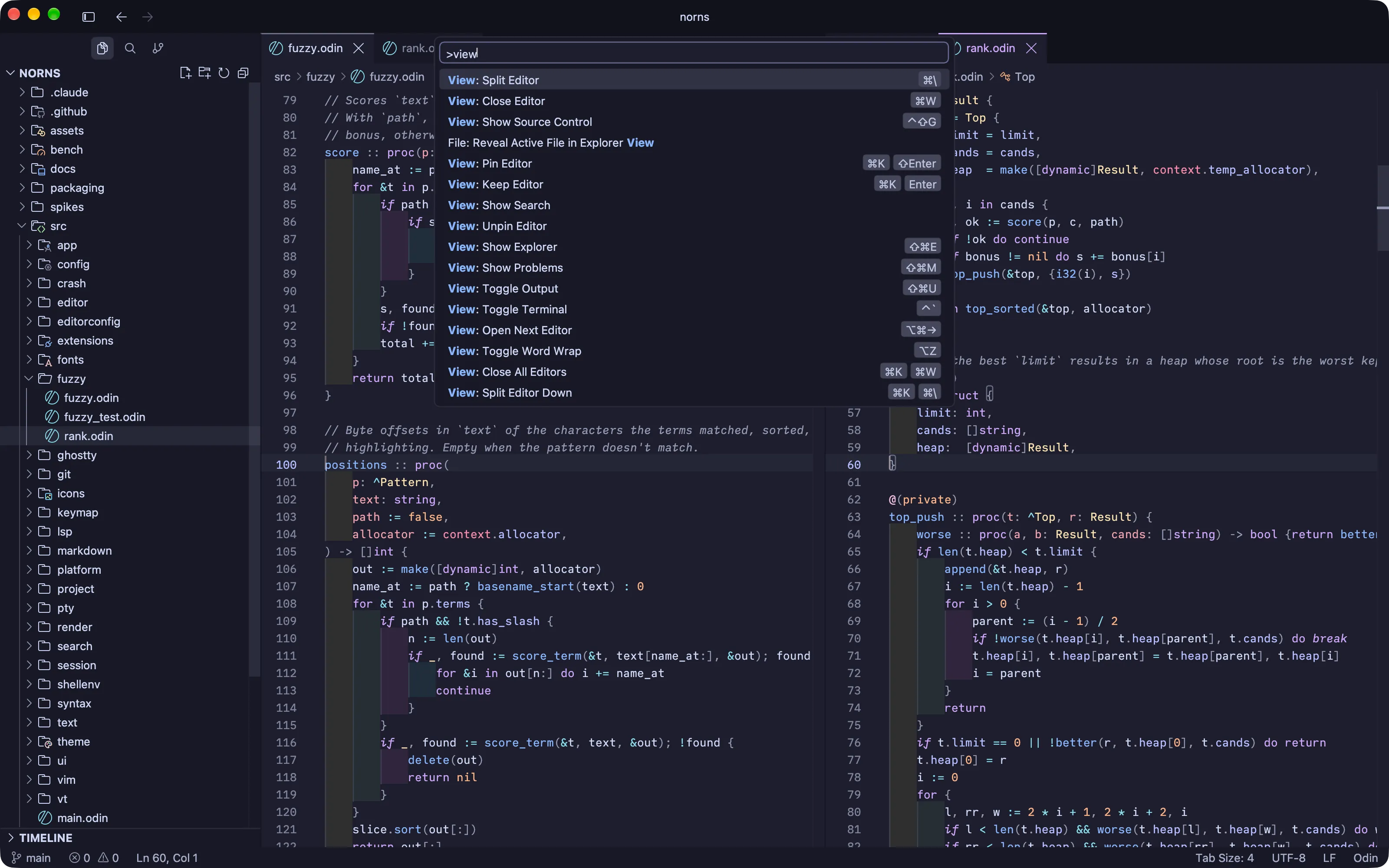The image size is (1389, 868).
Task: Click the Top breadcrumb symbol
Action: pyautogui.click(x=1017, y=77)
